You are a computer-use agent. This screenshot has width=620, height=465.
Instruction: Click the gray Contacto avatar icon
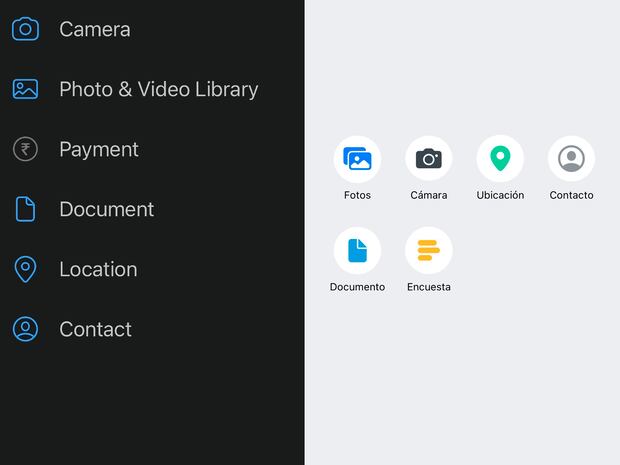[571, 159]
